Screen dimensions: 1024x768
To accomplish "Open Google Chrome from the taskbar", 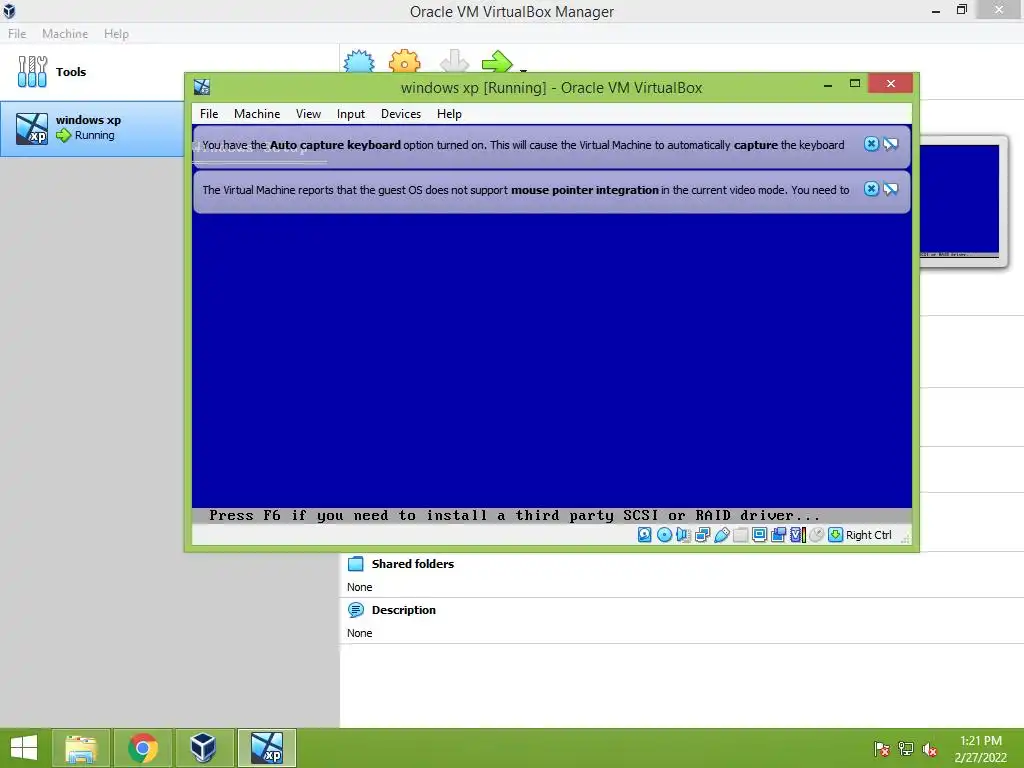I will 142,748.
